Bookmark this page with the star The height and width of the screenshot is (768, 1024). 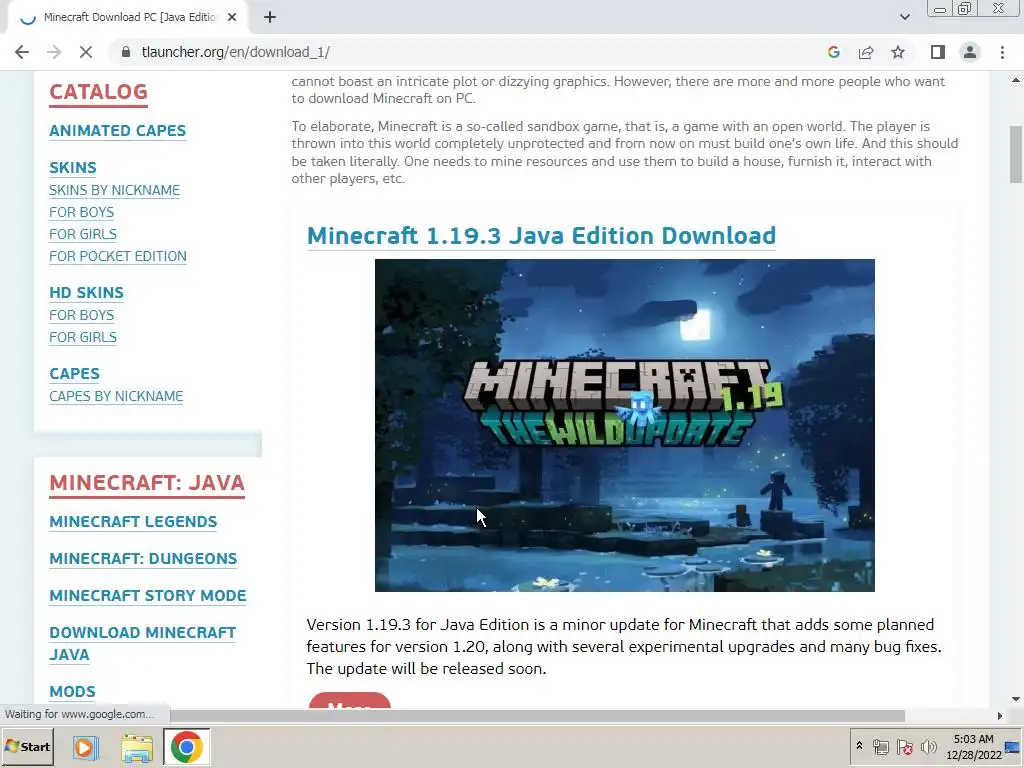898,52
